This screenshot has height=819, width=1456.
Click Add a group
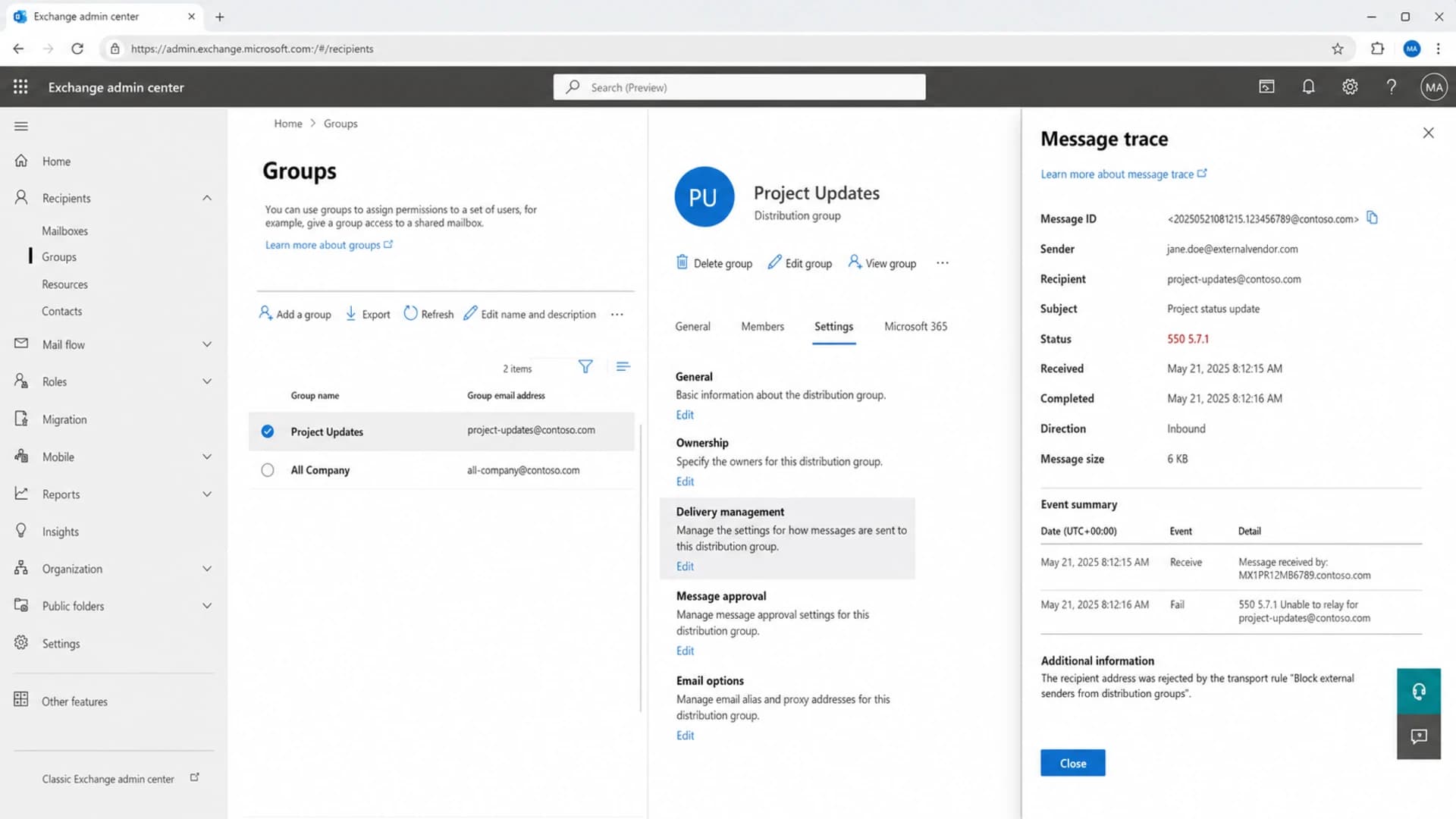click(295, 314)
